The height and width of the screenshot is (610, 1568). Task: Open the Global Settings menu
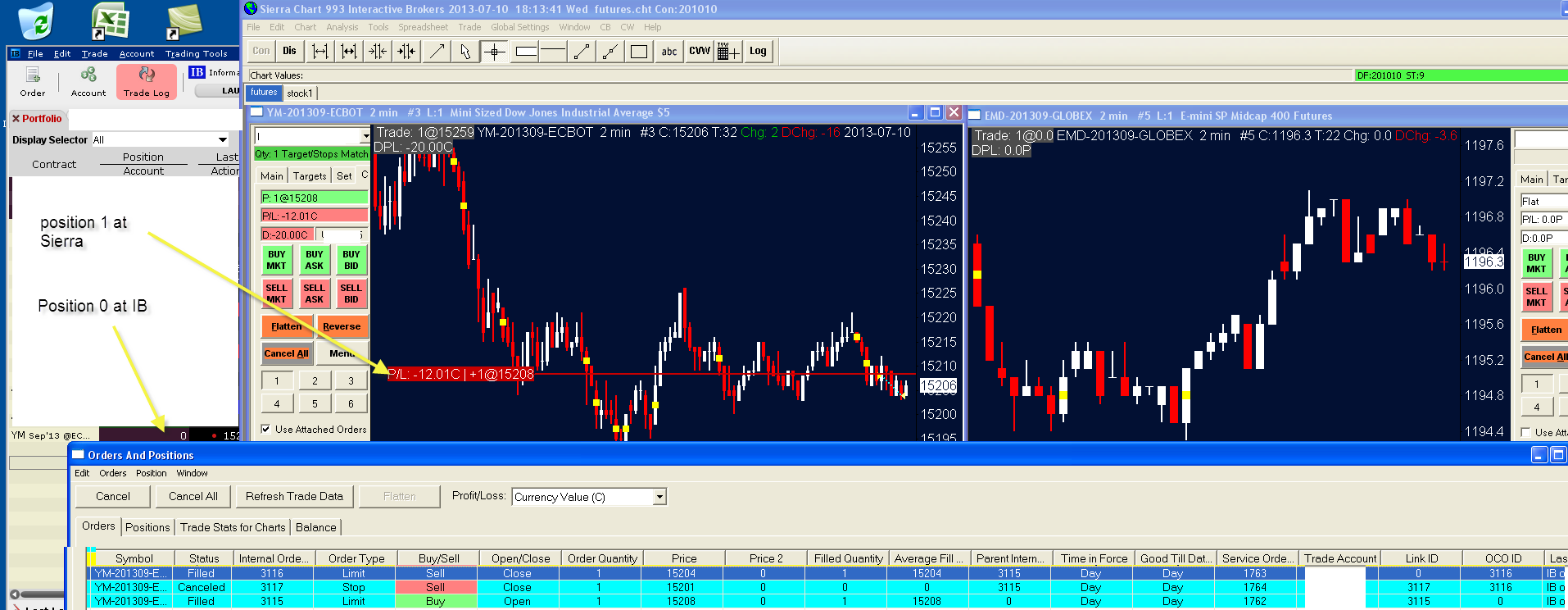520,27
